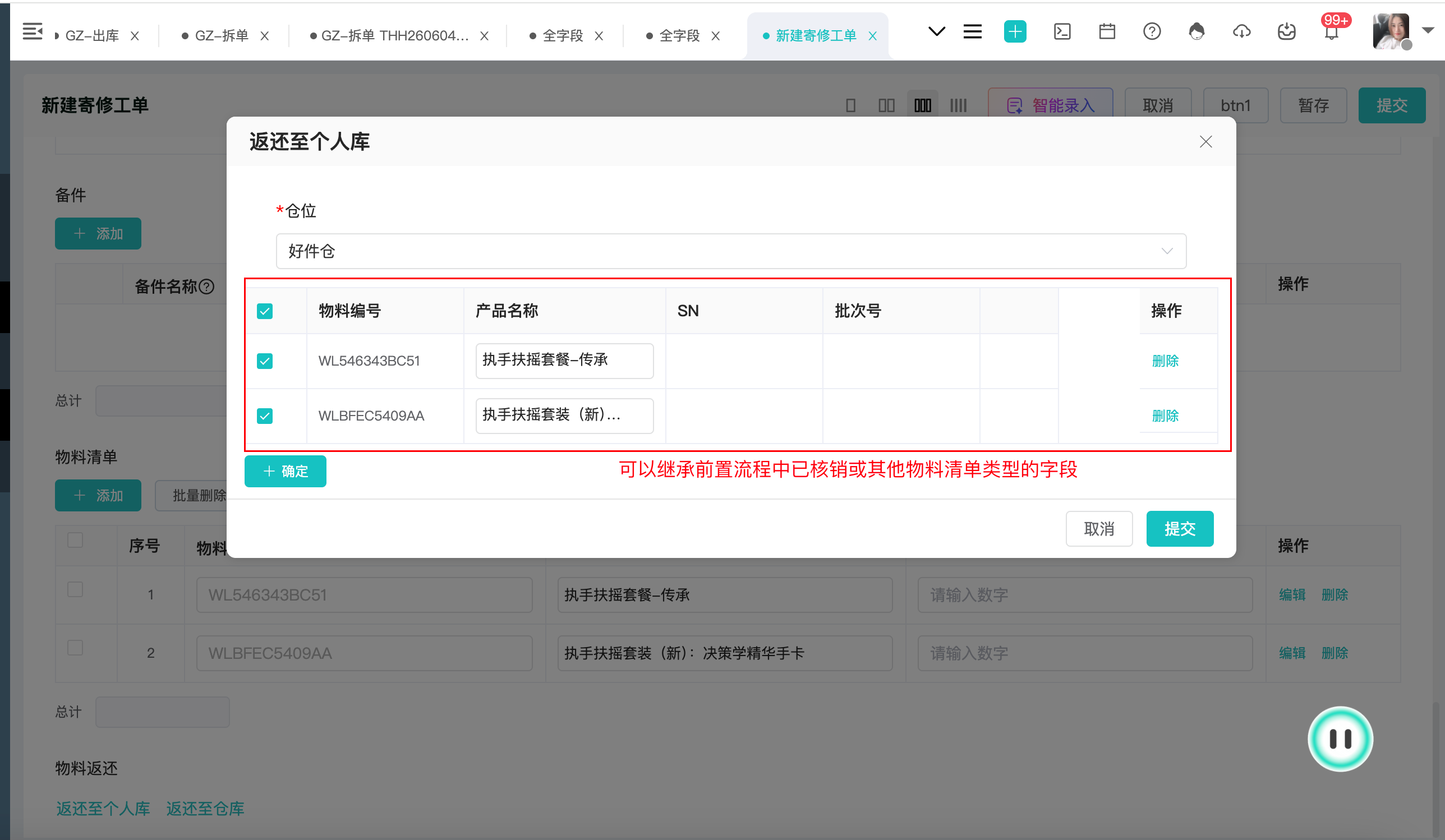Click the cloud download icon
The width and height of the screenshot is (1445, 840).
1241,31
